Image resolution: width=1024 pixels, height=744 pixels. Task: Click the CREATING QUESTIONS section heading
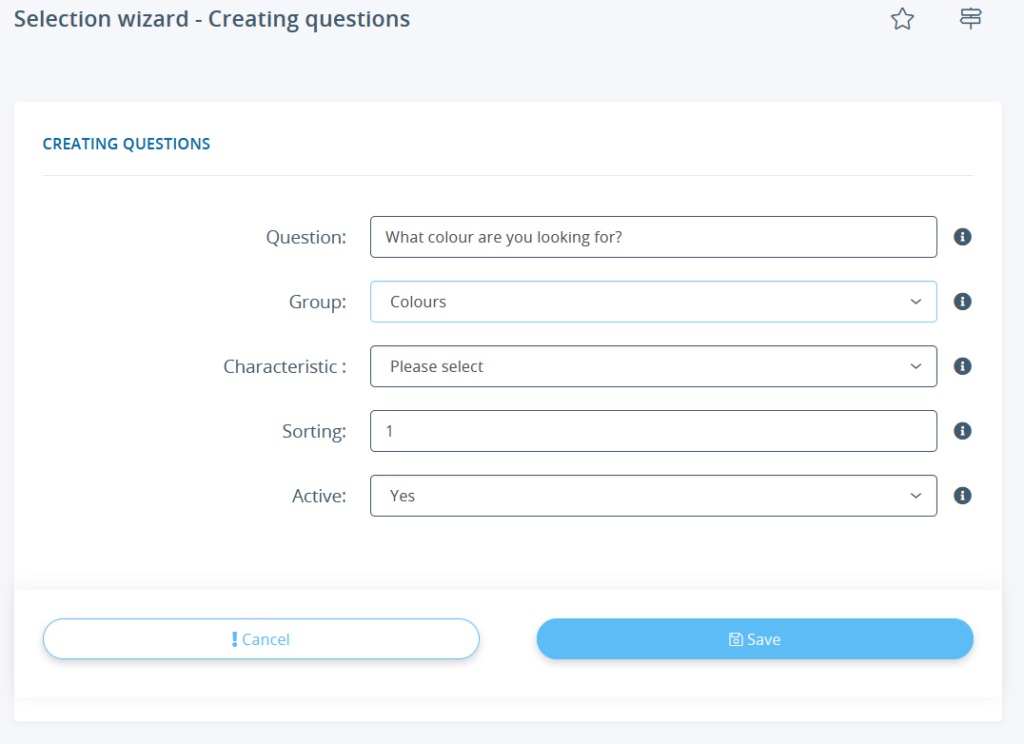[126, 143]
